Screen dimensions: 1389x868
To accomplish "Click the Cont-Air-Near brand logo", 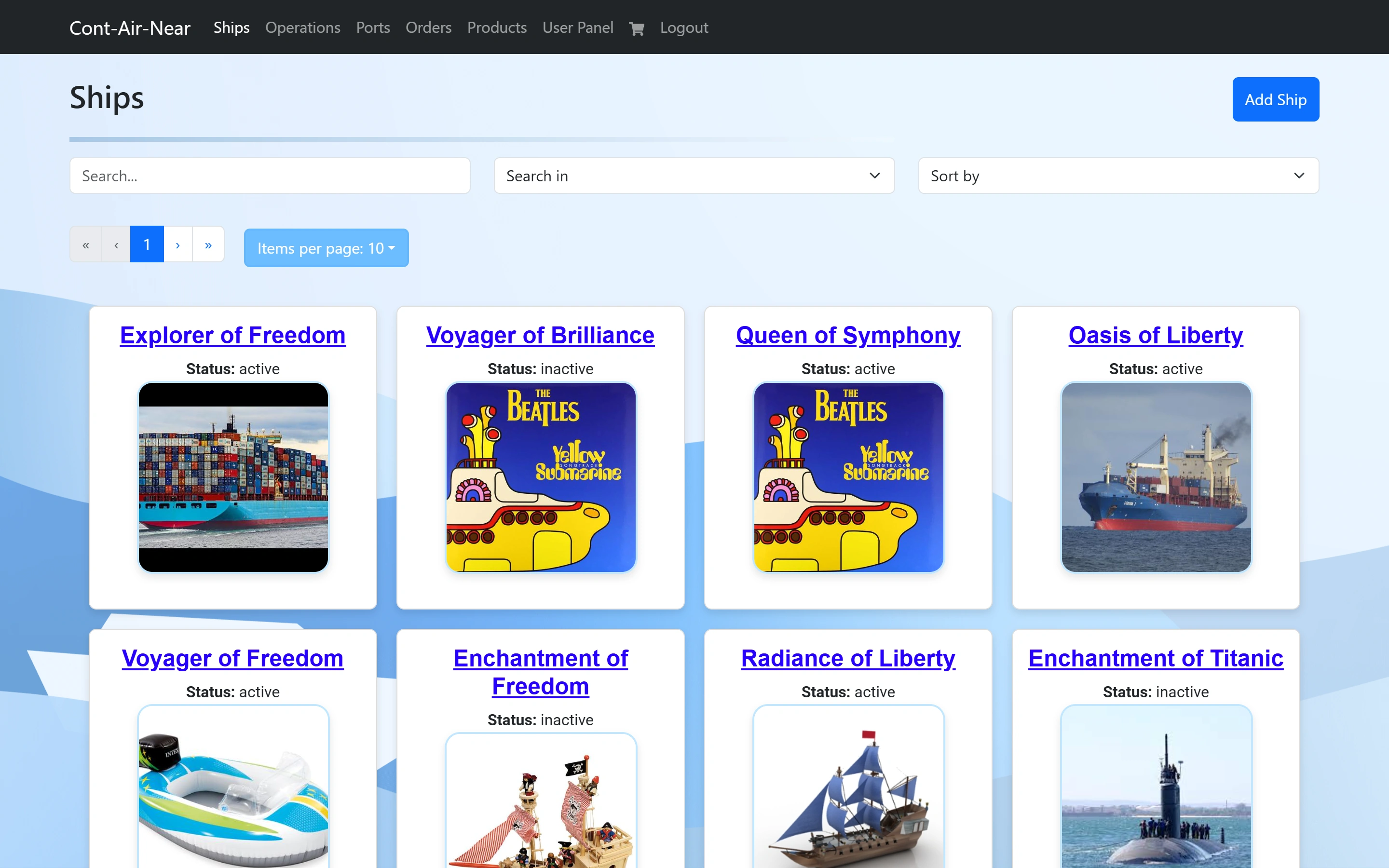I will [130, 27].
